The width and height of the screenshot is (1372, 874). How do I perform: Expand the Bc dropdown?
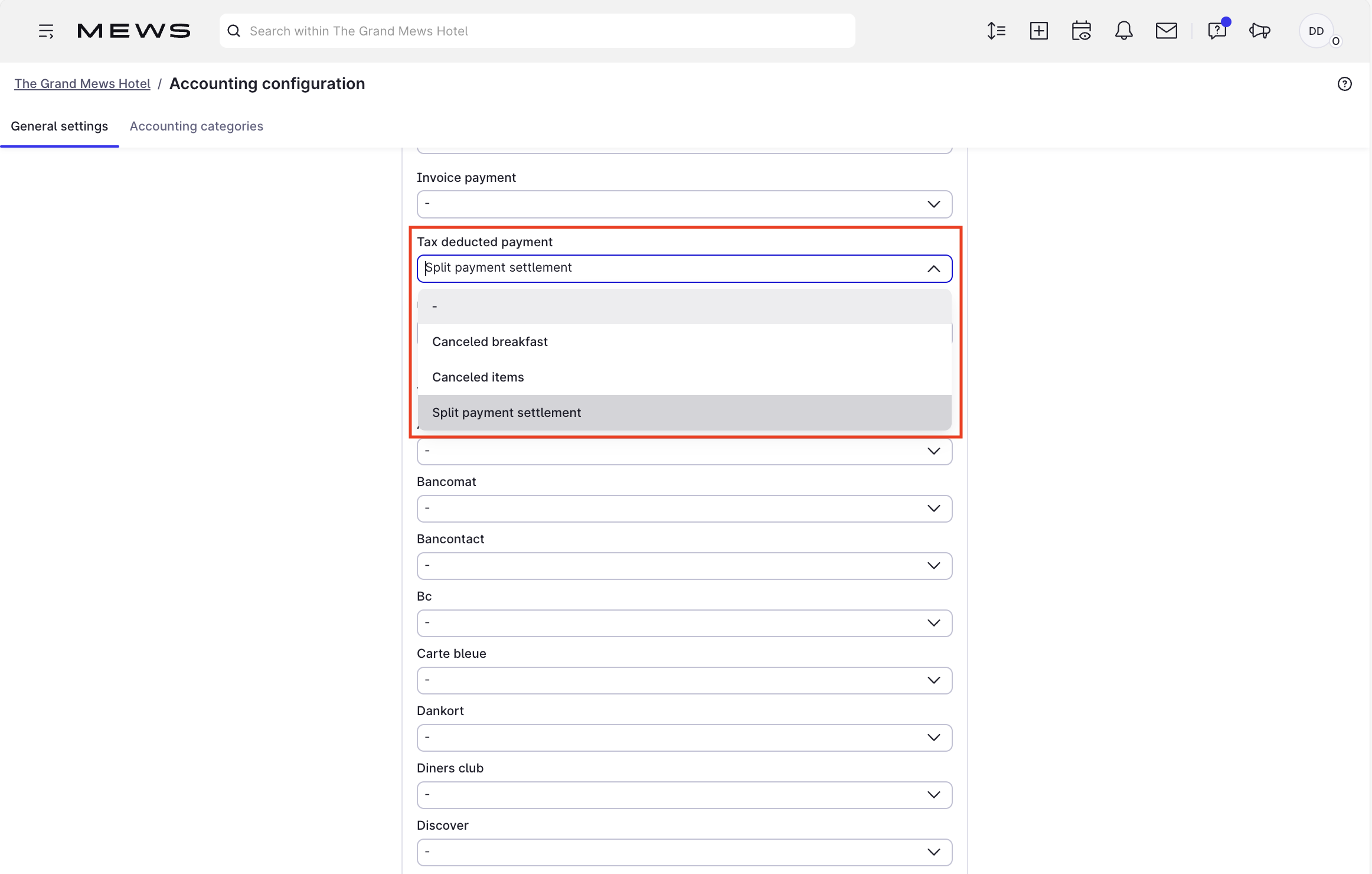click(685, 623)
